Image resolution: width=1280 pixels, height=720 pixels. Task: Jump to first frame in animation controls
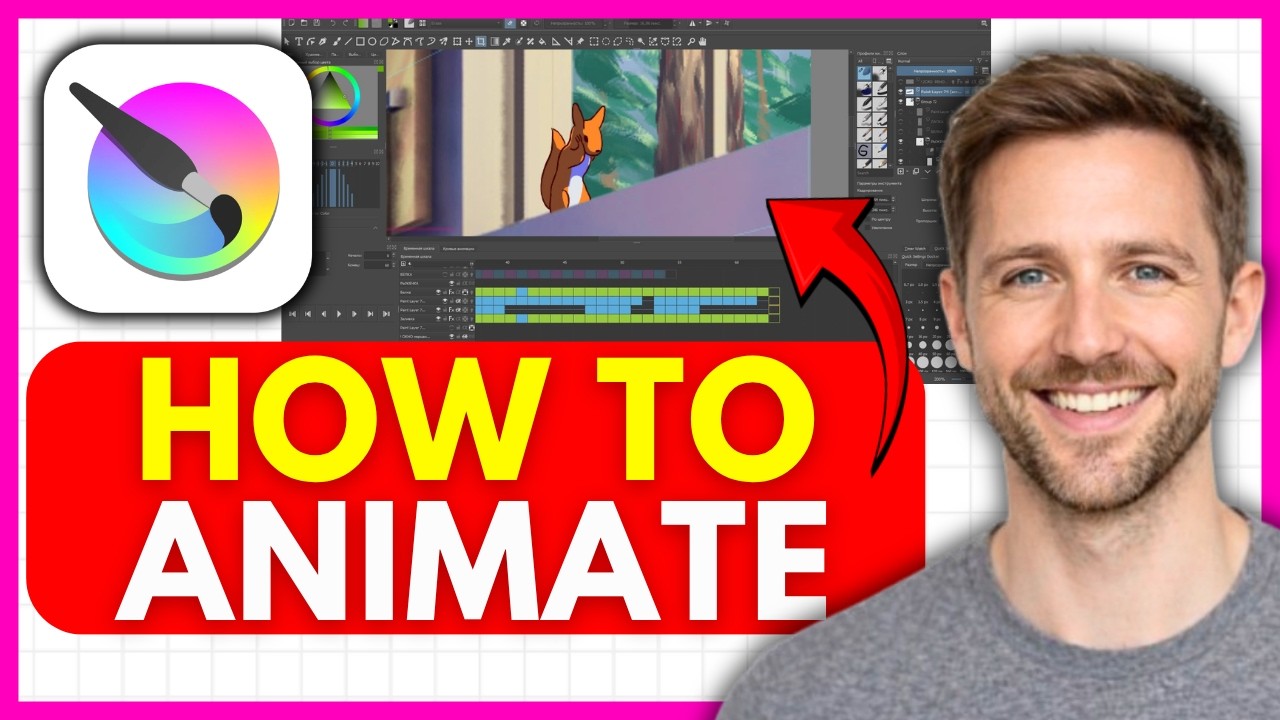[x=293, y=314]
